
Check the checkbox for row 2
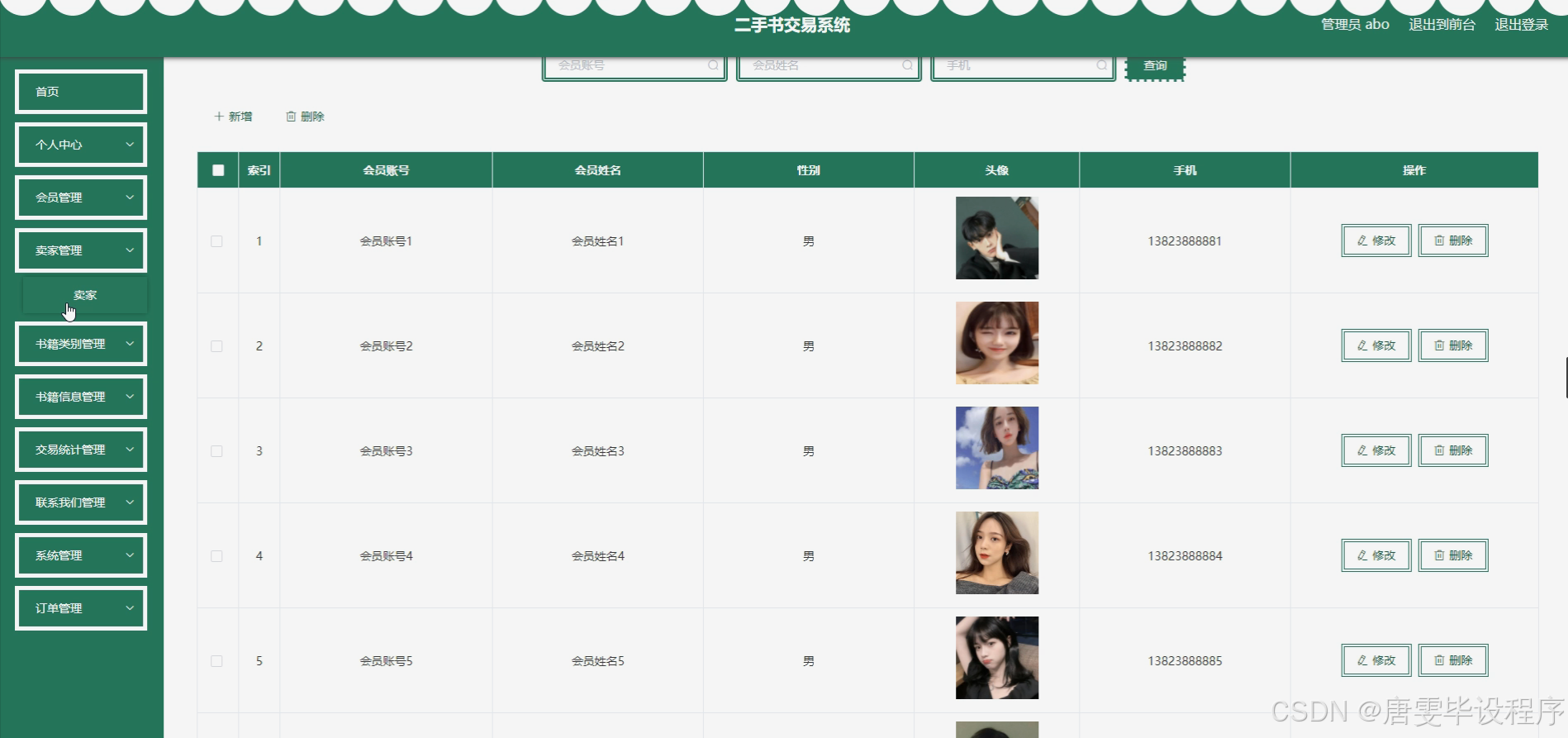(x=216, y=346)
